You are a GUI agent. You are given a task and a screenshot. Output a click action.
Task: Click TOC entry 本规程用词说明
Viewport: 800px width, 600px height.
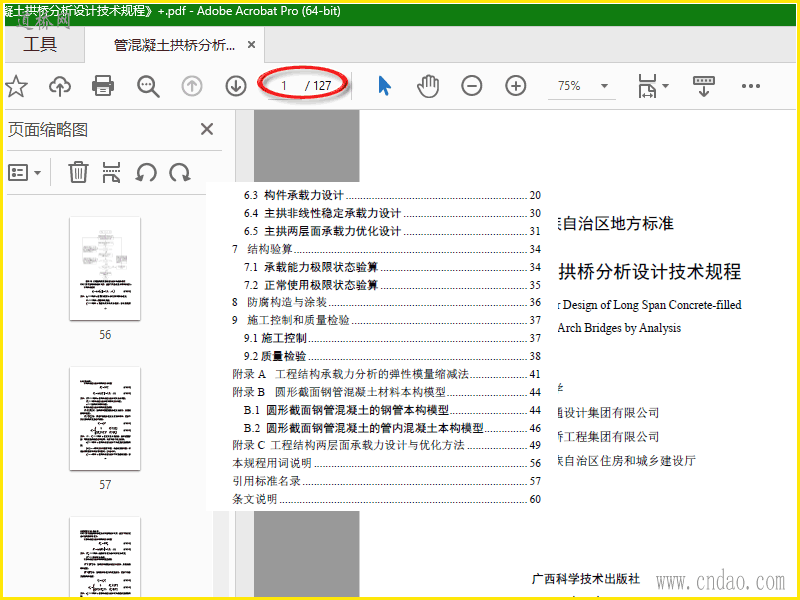pyautogui.click(x=386, y=463)
